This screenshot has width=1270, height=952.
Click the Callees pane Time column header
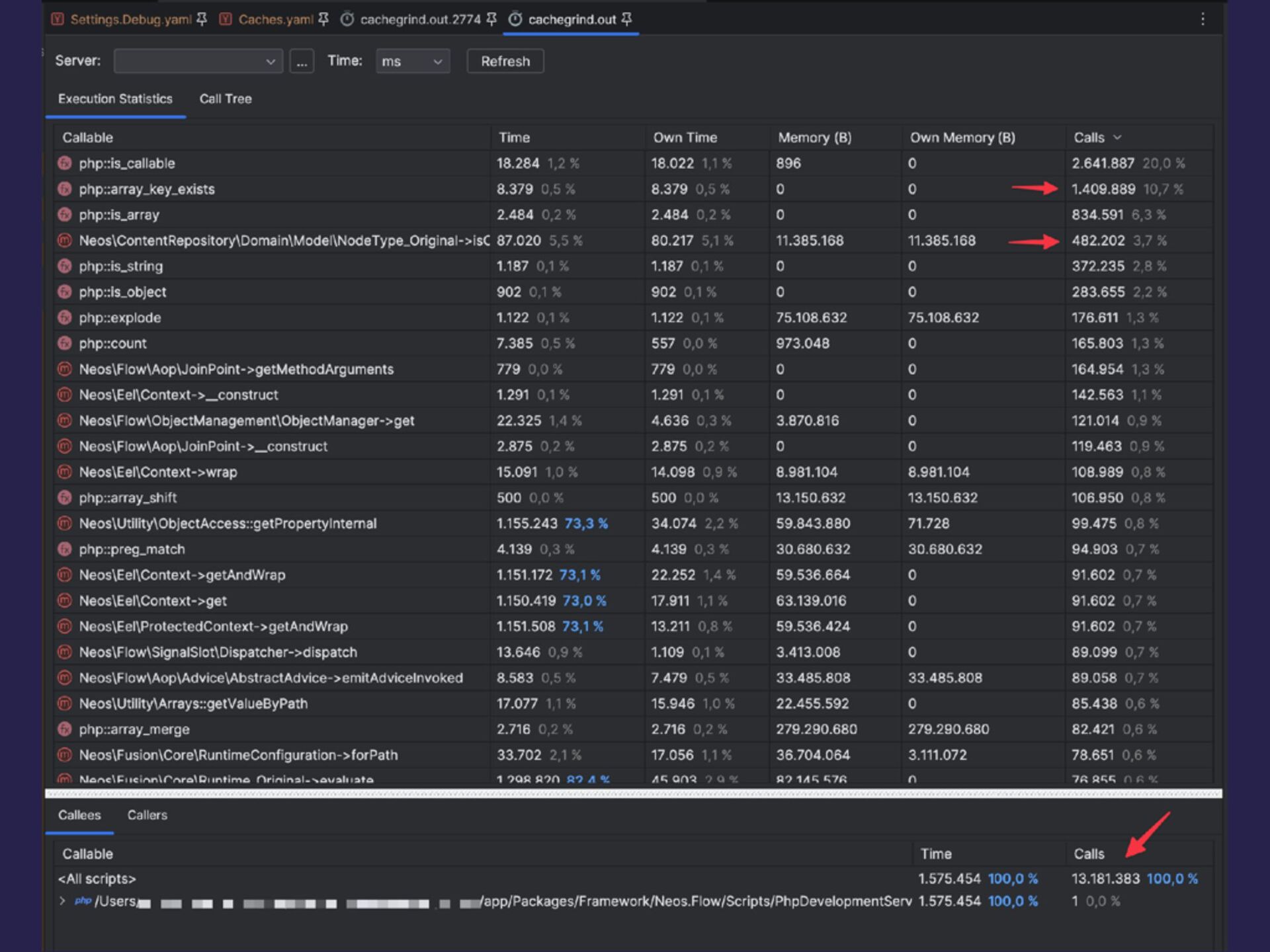click(936, 854)
